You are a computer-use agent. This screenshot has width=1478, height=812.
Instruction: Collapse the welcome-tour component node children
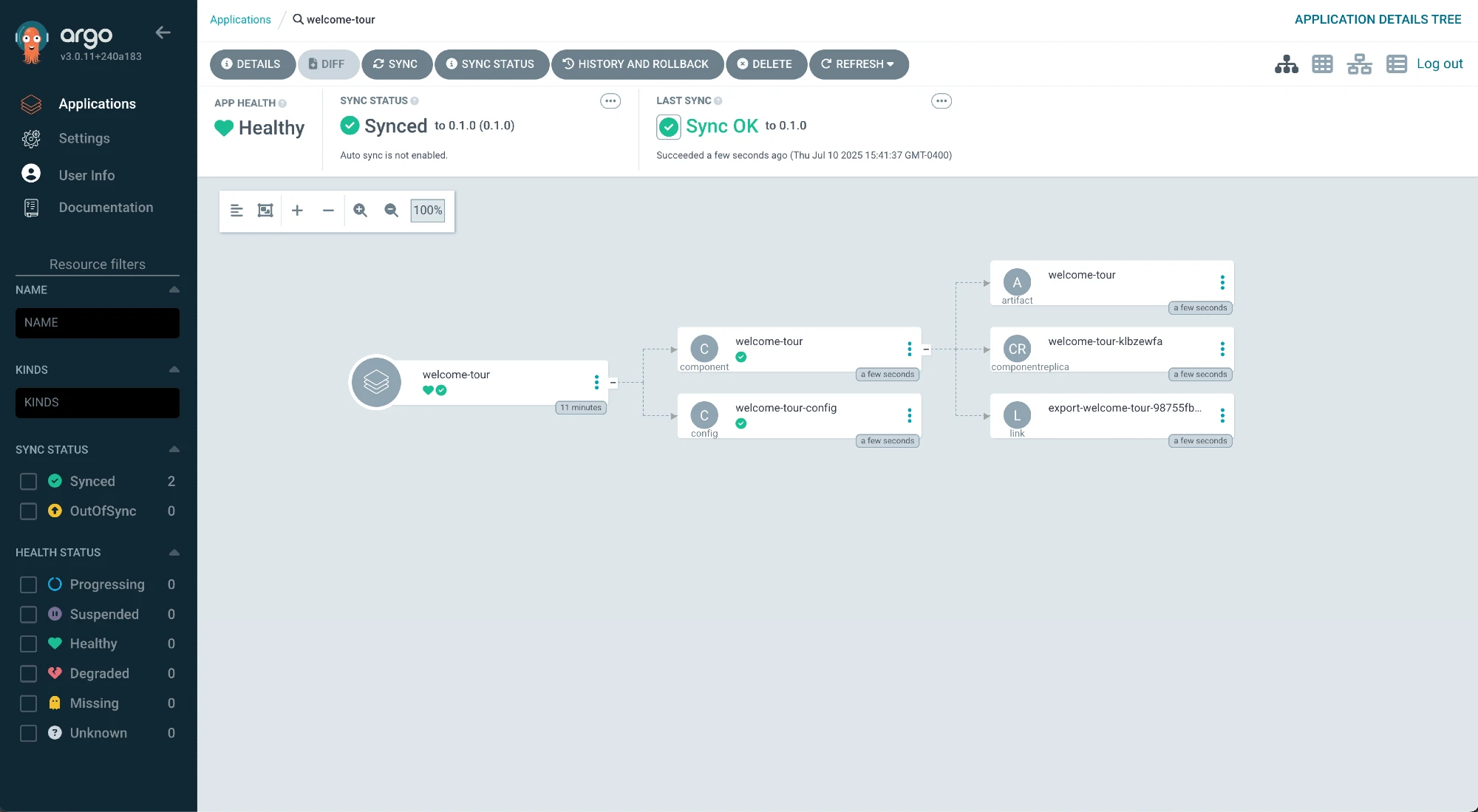point(926,349)
